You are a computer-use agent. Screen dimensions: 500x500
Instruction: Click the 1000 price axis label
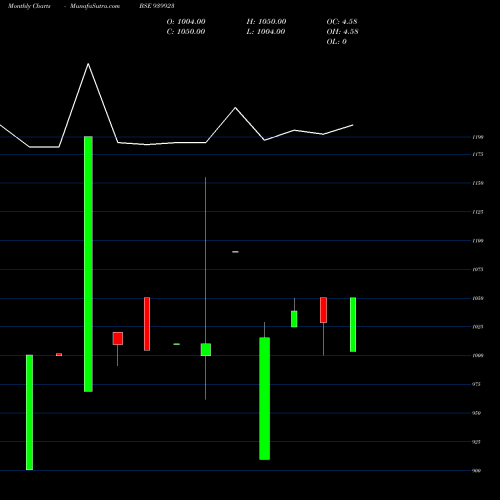(x=478, y=355)
